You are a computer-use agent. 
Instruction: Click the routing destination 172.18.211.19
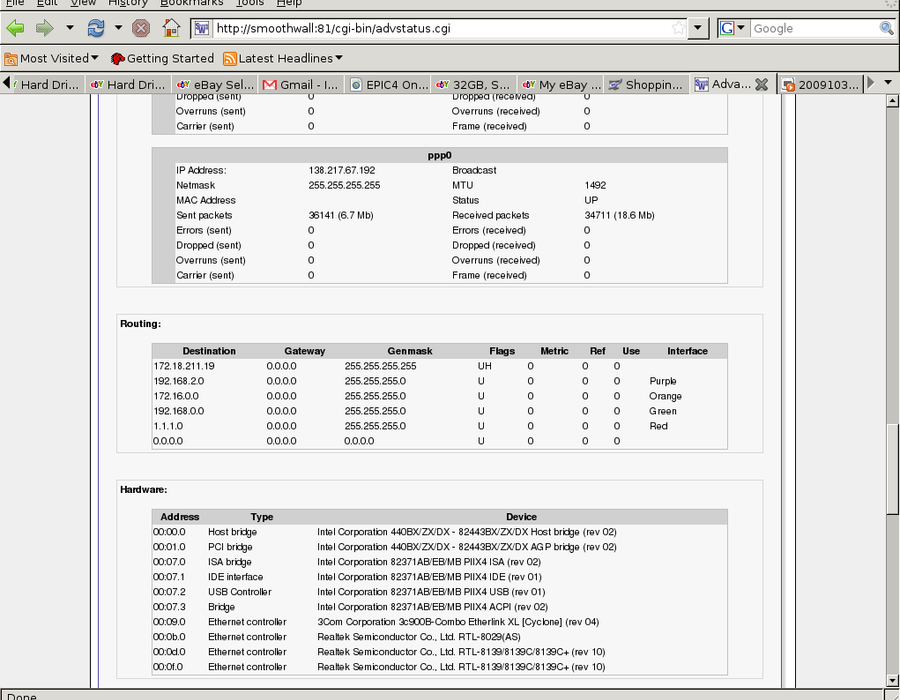click(184, 366)
